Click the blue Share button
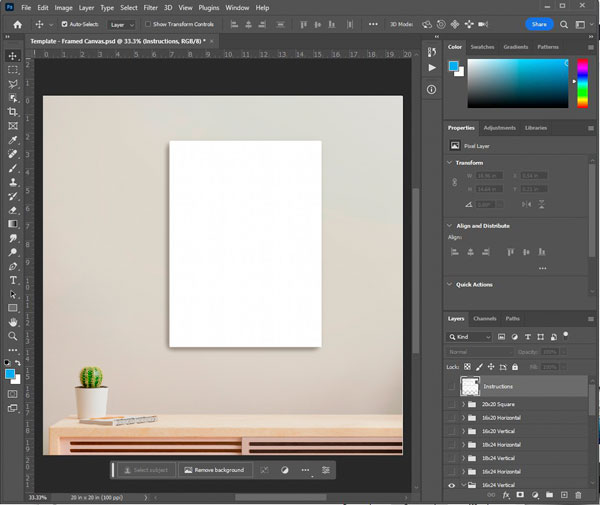Viewport: 600px width, 505px height. tap(539, 24)
